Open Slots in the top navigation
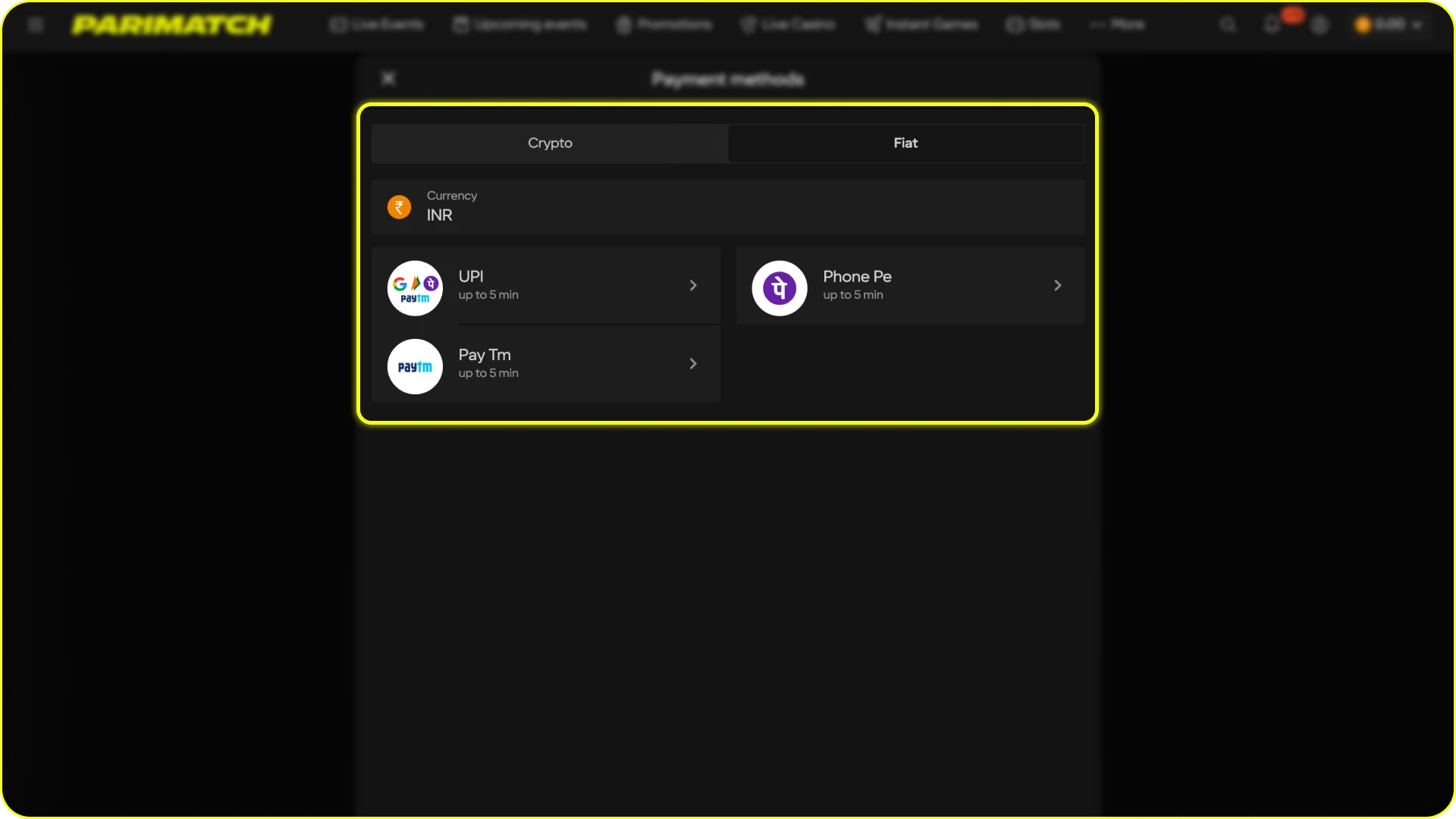This screenshot has height=819, width=1456. [1034, 25]
